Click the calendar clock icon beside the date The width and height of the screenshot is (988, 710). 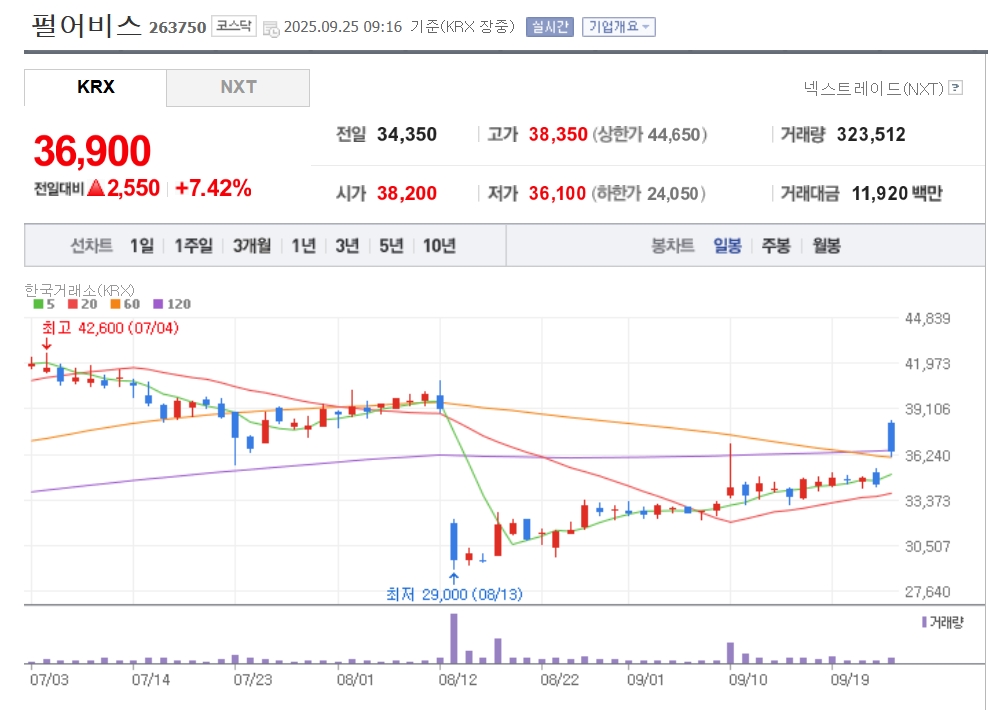271,28
